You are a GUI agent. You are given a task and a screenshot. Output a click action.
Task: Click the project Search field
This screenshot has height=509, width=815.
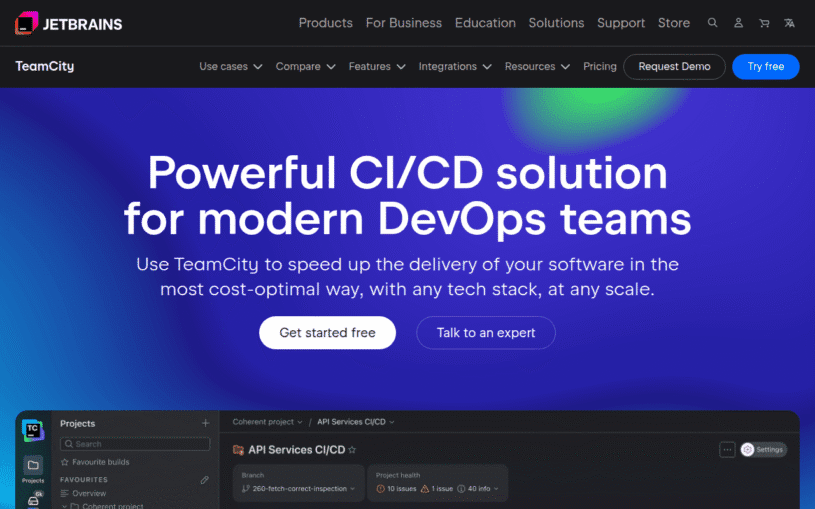click(135, 444)
